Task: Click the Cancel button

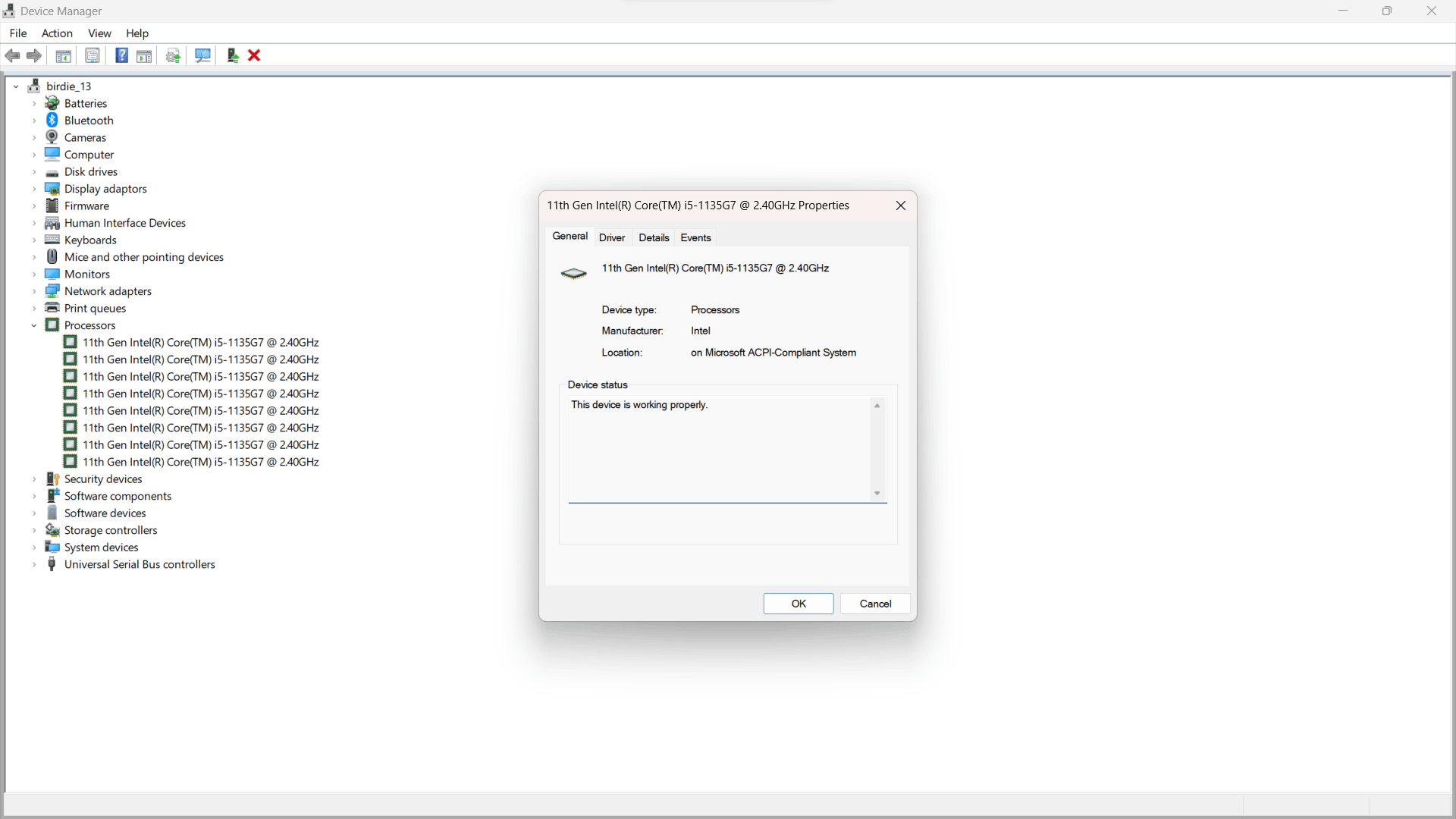Action: click(875, 604)
